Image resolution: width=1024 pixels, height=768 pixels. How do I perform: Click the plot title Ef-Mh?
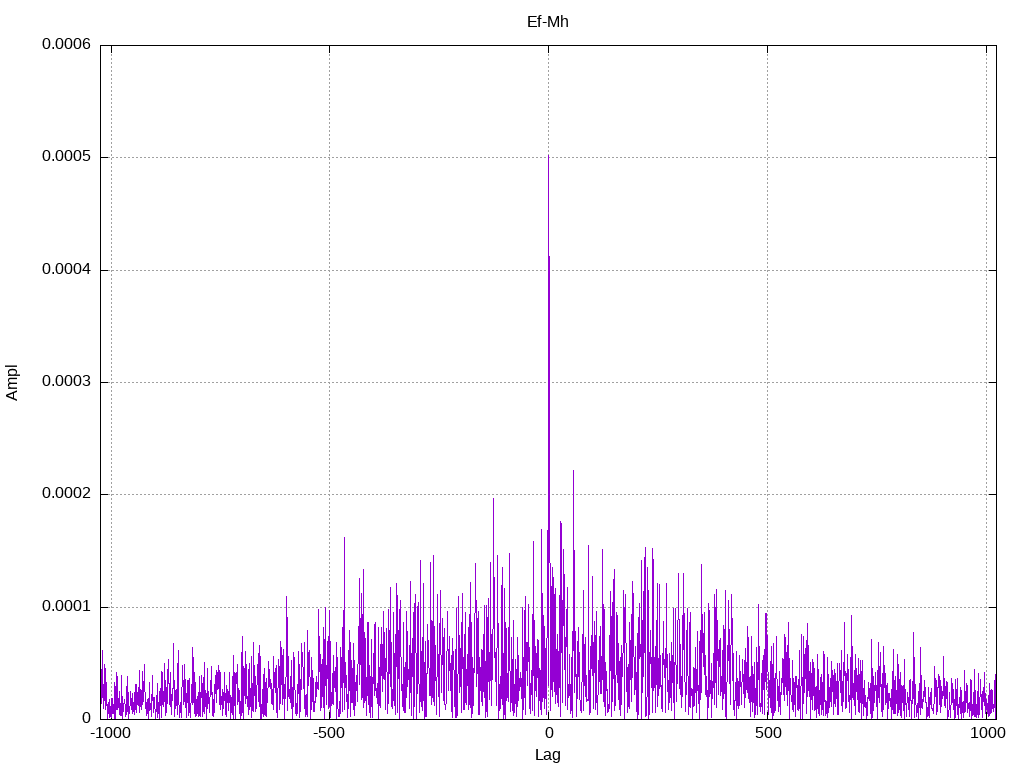pos(547,22)
